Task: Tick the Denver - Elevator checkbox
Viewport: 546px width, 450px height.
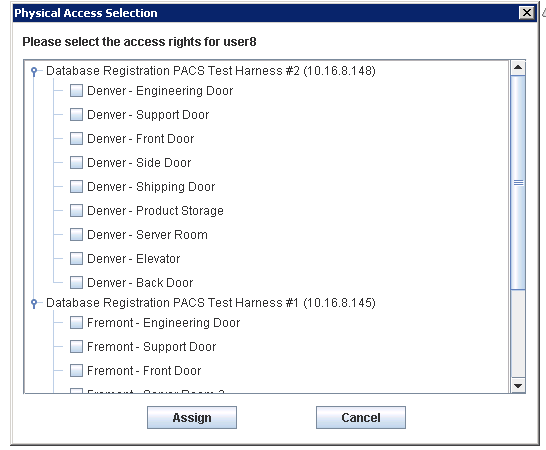Action: coord(76,259)
